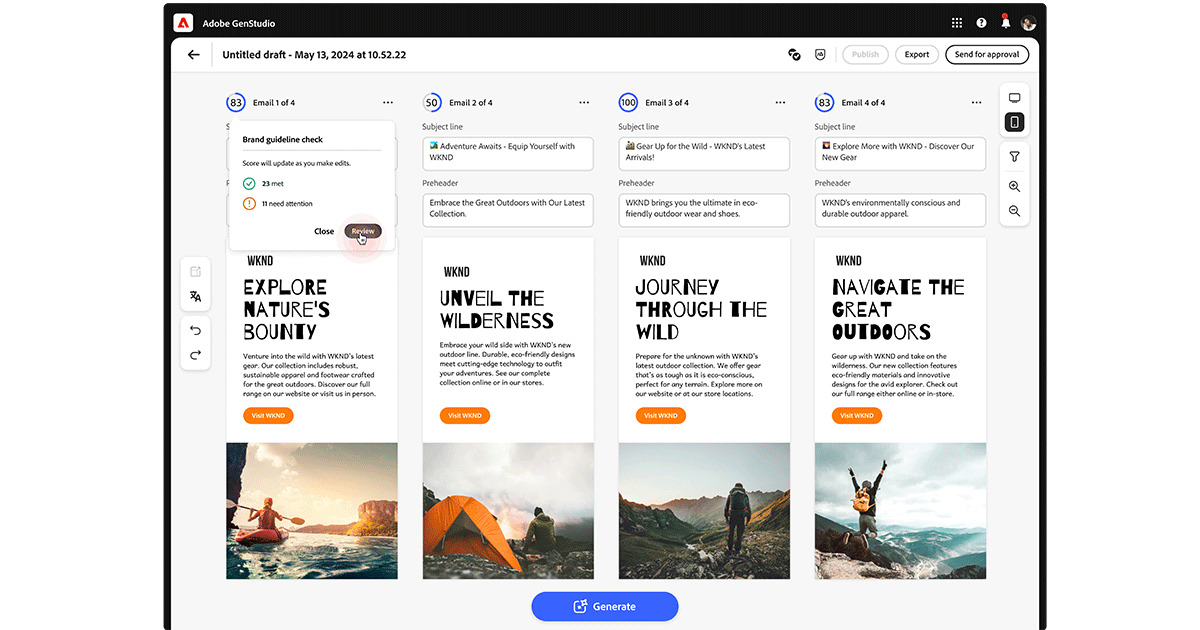Switch to mobile preview mode
Screen dimensions: 1200x630
coord(1014,122)
